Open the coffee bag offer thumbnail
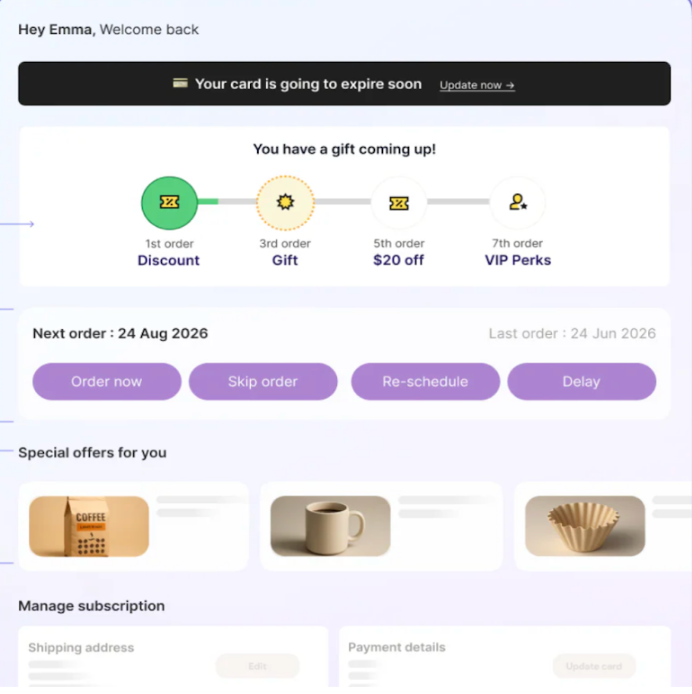The image size is (692, 694). tap(89, 526)
